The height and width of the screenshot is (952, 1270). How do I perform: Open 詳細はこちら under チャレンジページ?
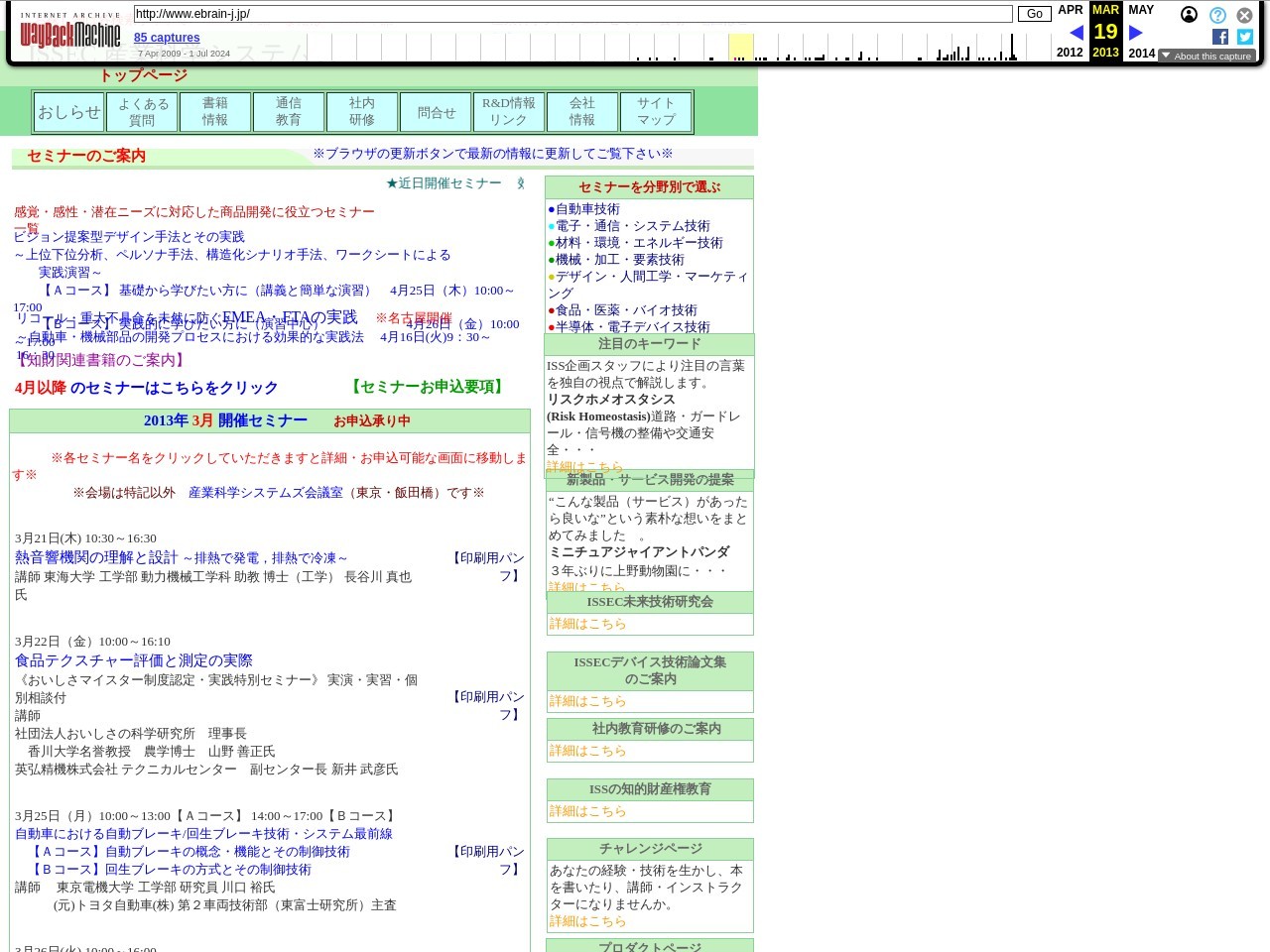point(587,921)
